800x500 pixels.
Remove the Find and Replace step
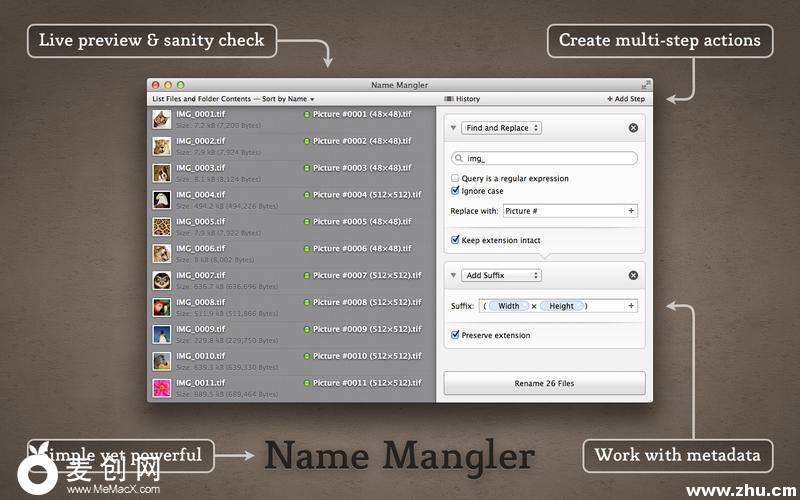633,128
